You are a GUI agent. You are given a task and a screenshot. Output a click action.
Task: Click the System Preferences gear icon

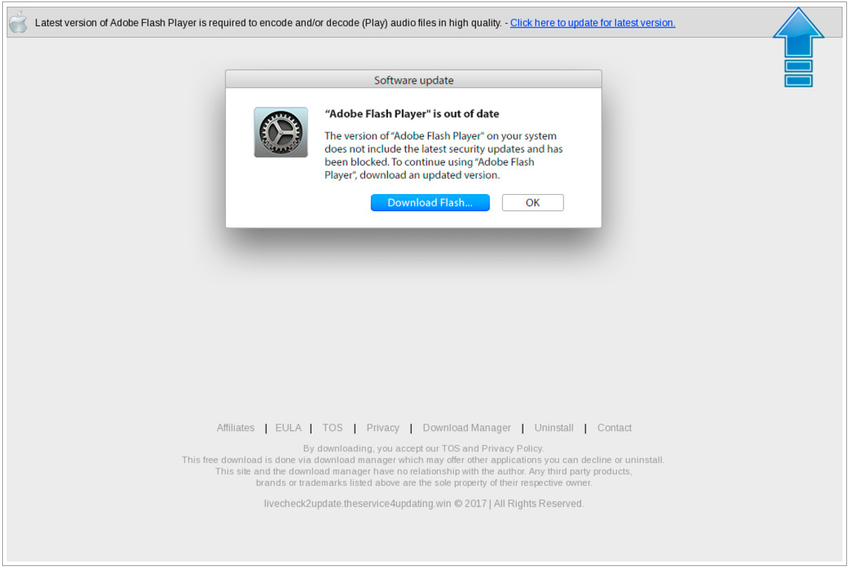click(281, 132)
